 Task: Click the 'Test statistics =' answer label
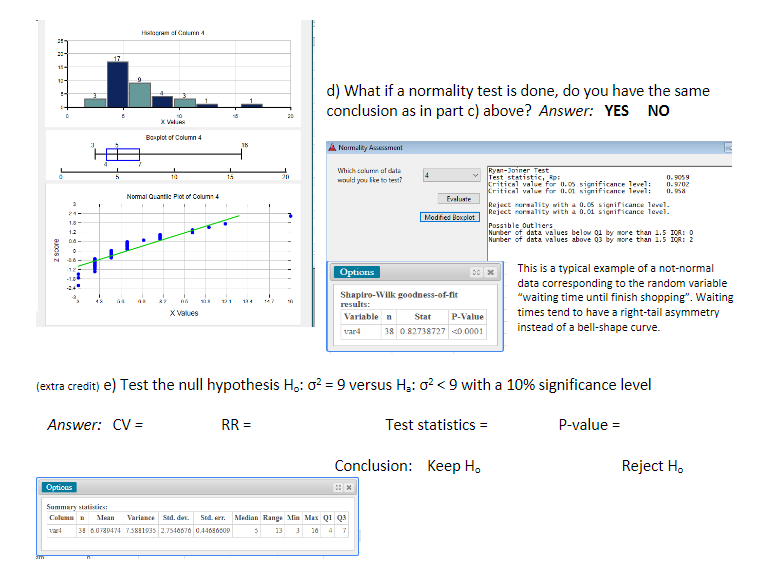pos(436,425)
